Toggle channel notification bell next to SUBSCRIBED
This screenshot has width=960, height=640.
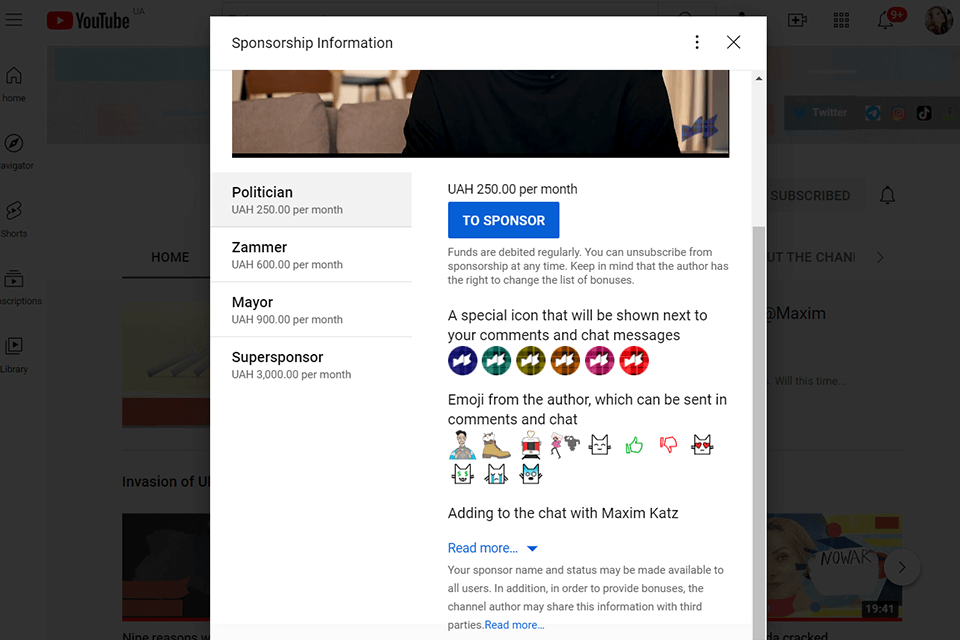coord(887,196)
